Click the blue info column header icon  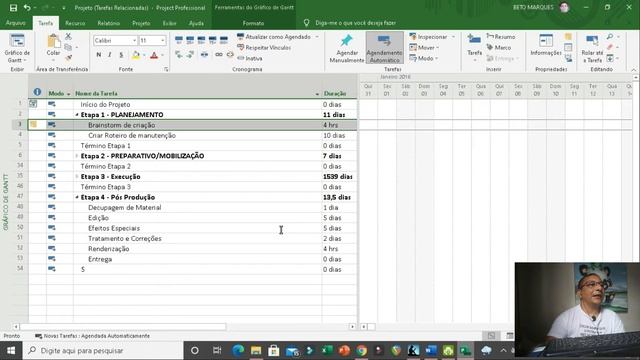[x=37, y=92]
